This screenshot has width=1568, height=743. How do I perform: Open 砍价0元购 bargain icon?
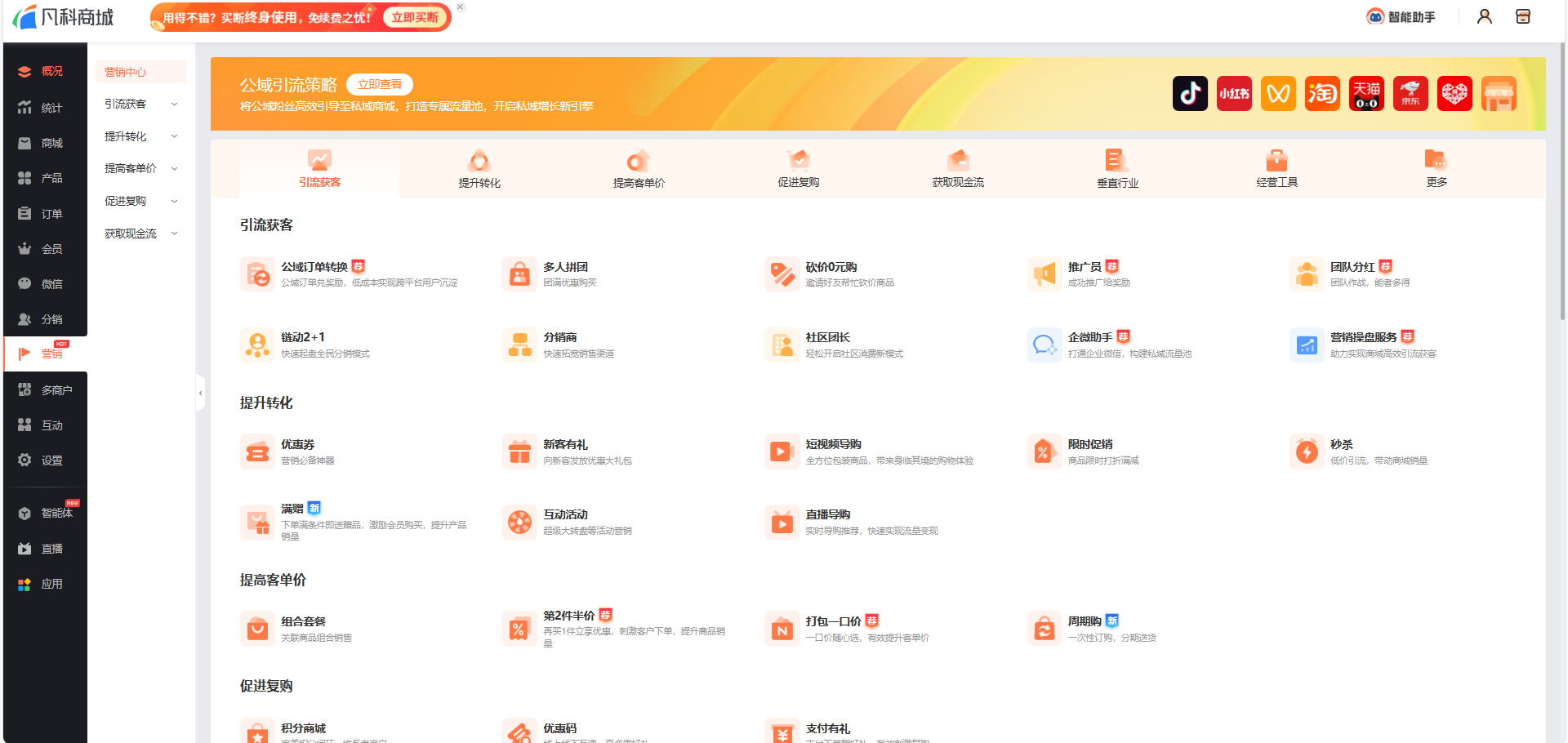tap(782, 274)
